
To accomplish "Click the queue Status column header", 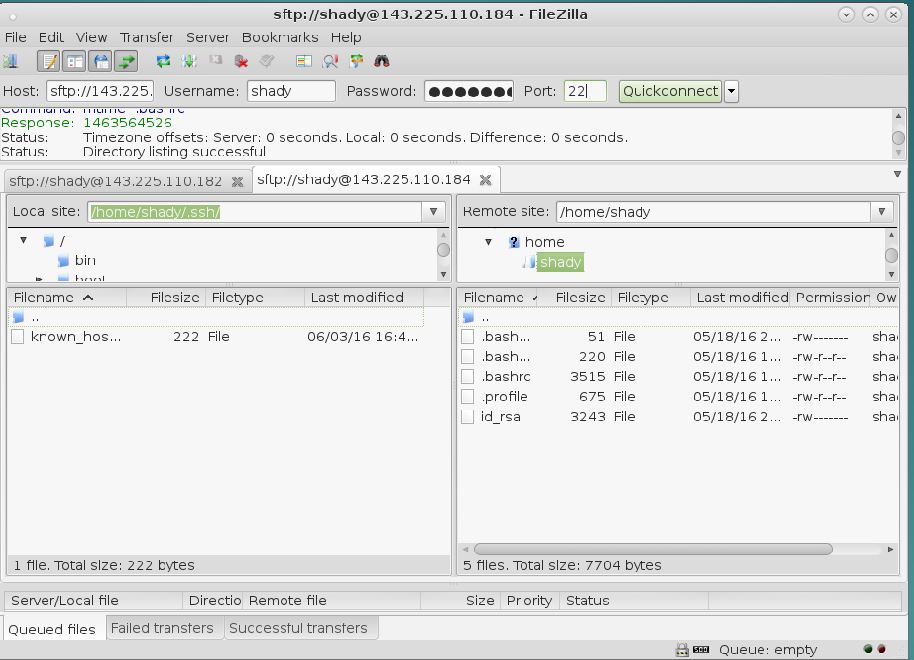I will coord(633,601).
